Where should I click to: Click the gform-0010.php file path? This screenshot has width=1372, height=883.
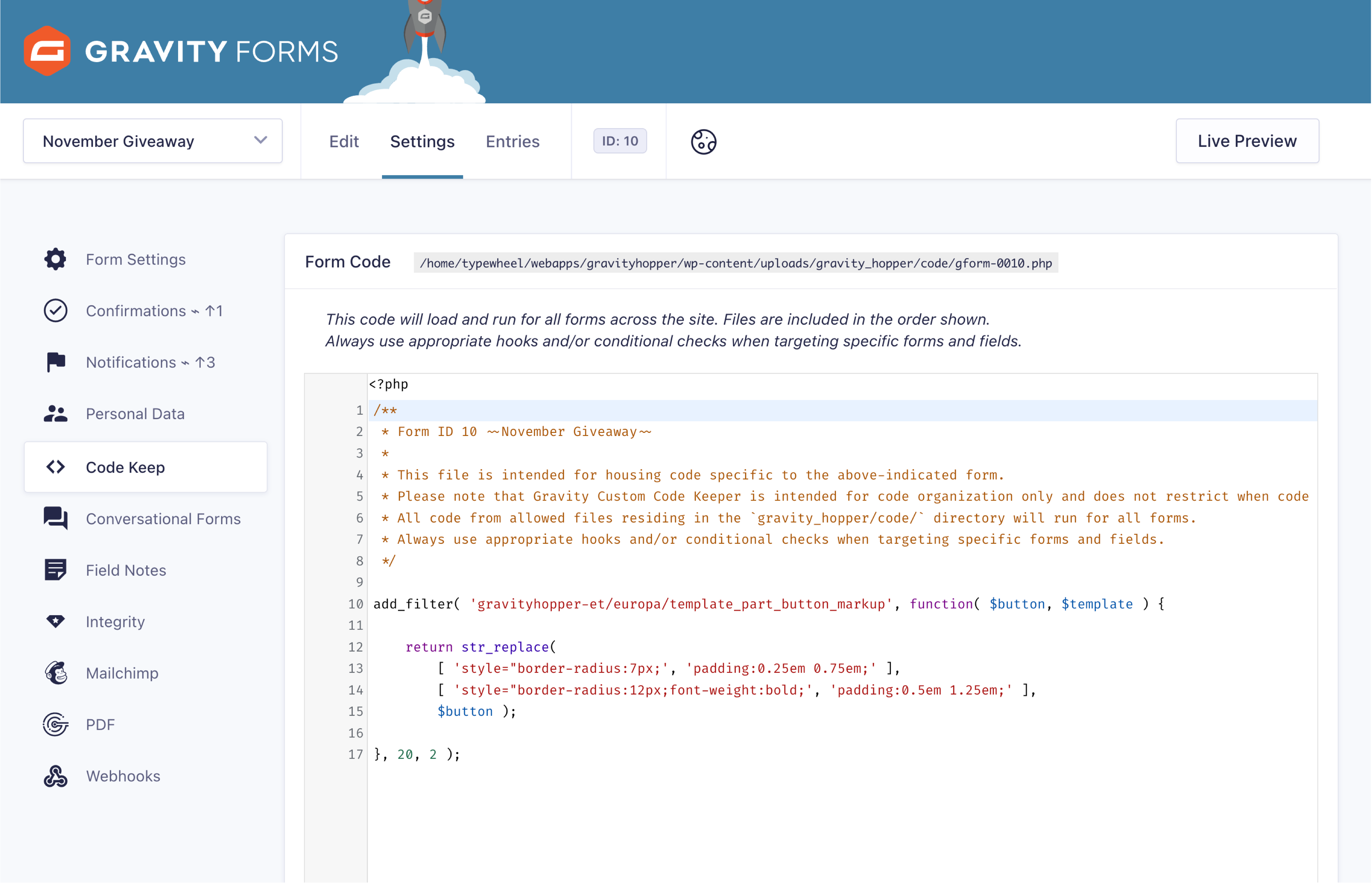click(x=736, y=263)
